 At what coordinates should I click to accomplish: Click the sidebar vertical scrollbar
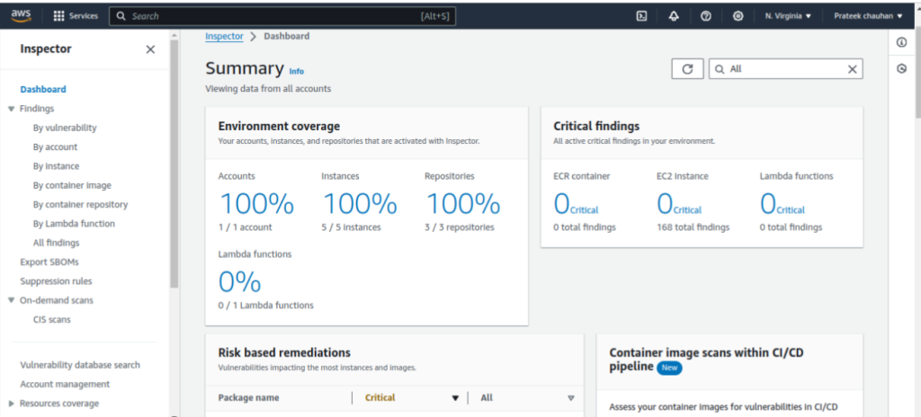pyautogui.click(x=174, y=164)
